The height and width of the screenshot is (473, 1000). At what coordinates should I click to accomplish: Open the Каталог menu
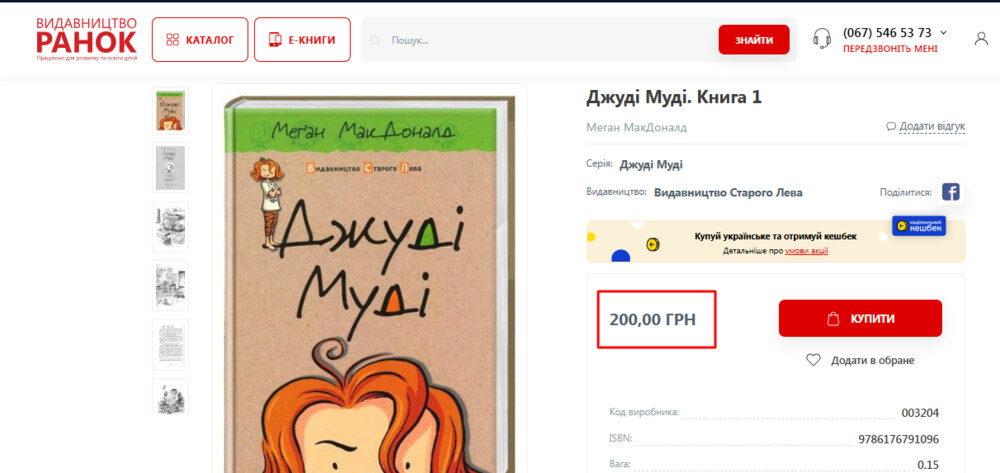coord(199,40)
